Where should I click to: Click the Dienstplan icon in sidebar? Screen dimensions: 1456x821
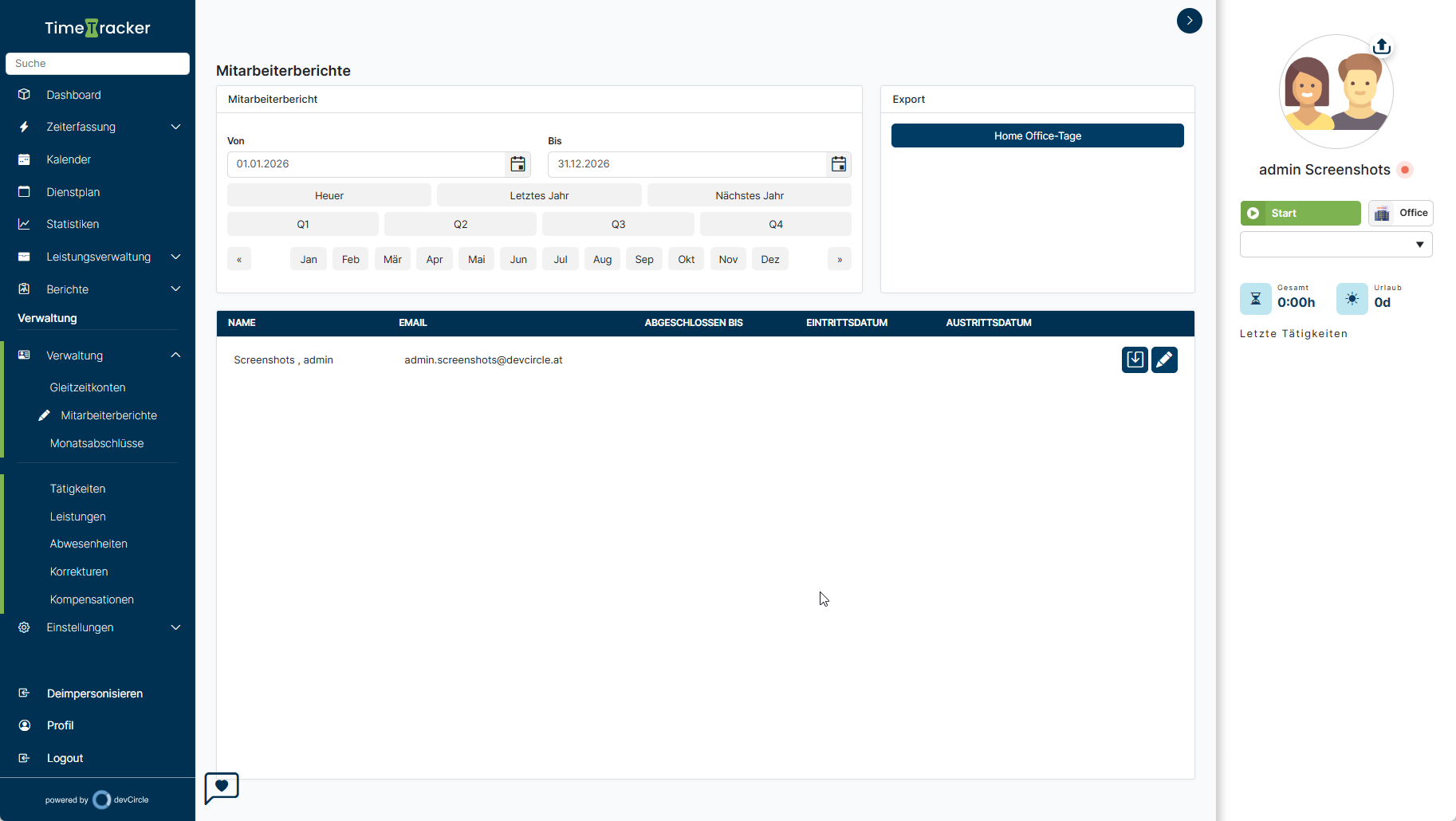point(24,191)
